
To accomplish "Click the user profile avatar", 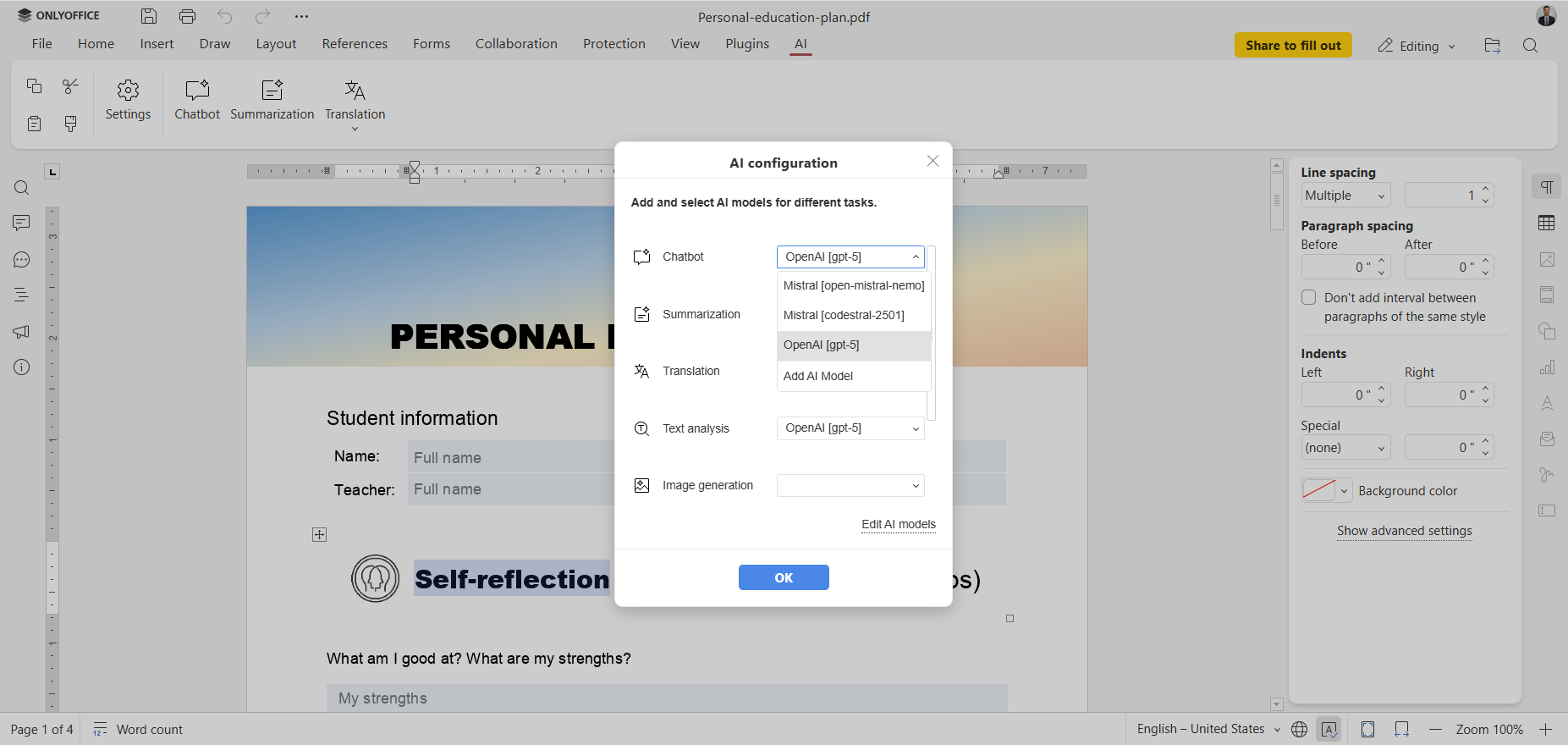I will pos(1546,16).
